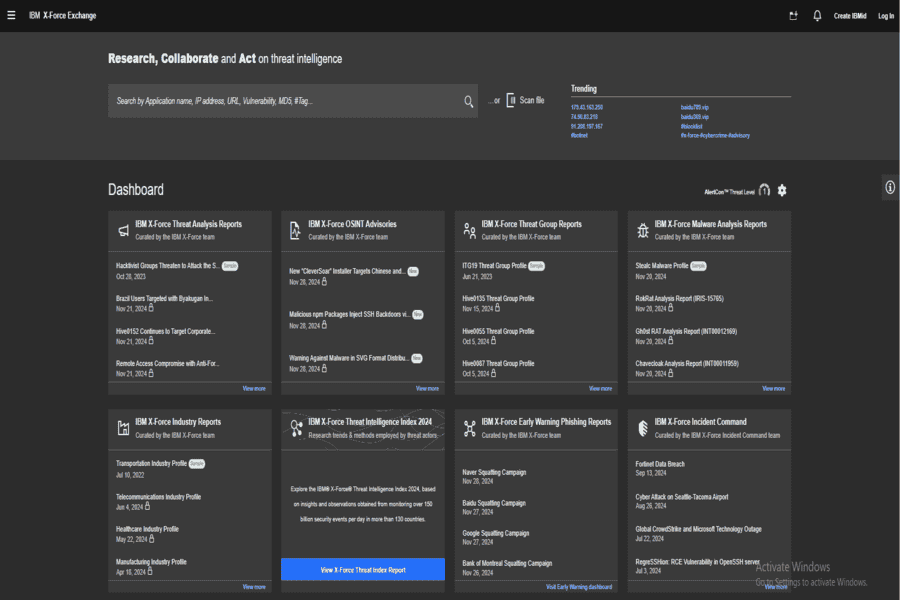This screenshot has height=600, width=900.
Task: Open the dashboard settings gear
Action: pos(782,190)
